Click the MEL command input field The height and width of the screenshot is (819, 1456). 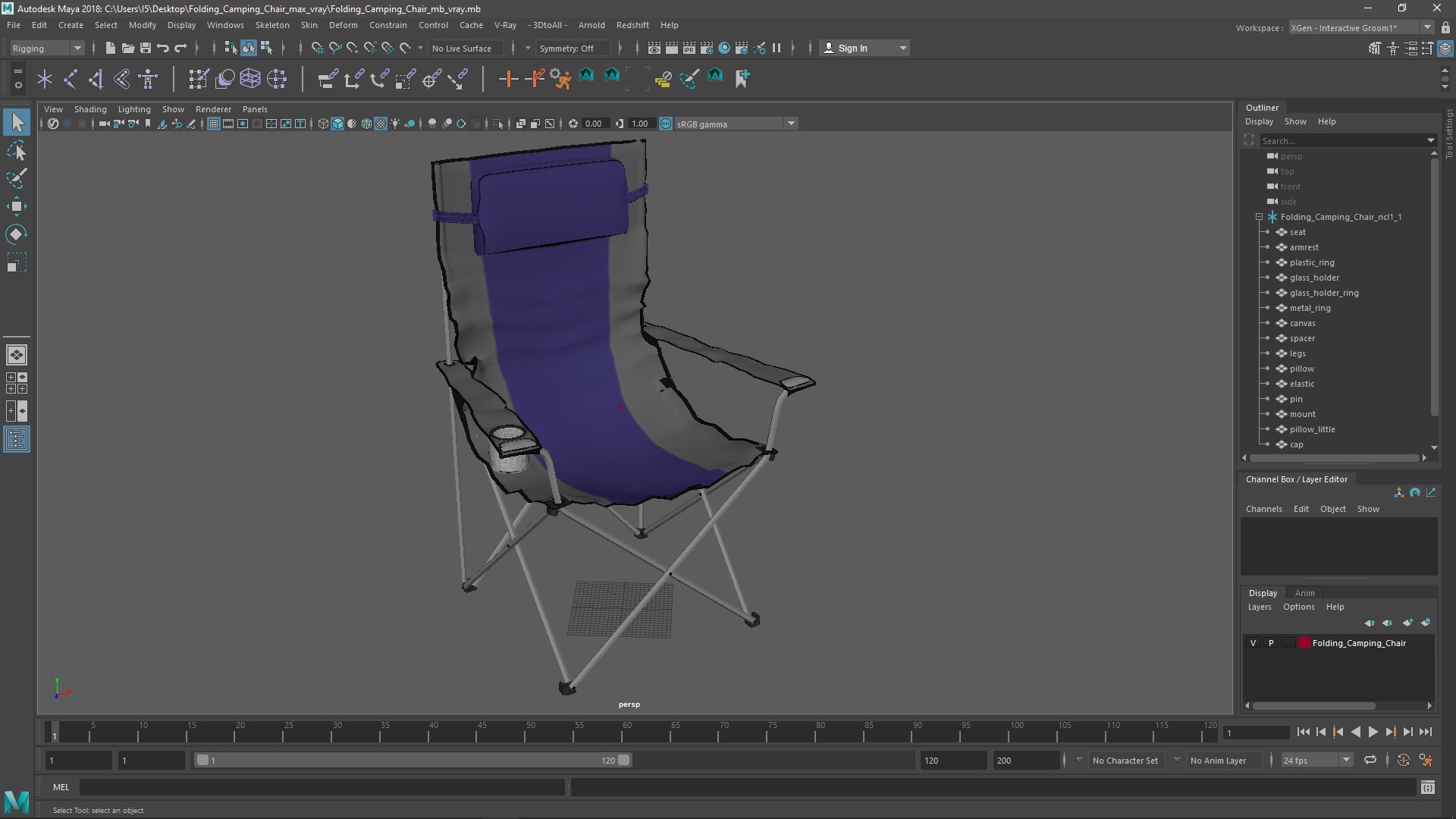coord(322,787)
